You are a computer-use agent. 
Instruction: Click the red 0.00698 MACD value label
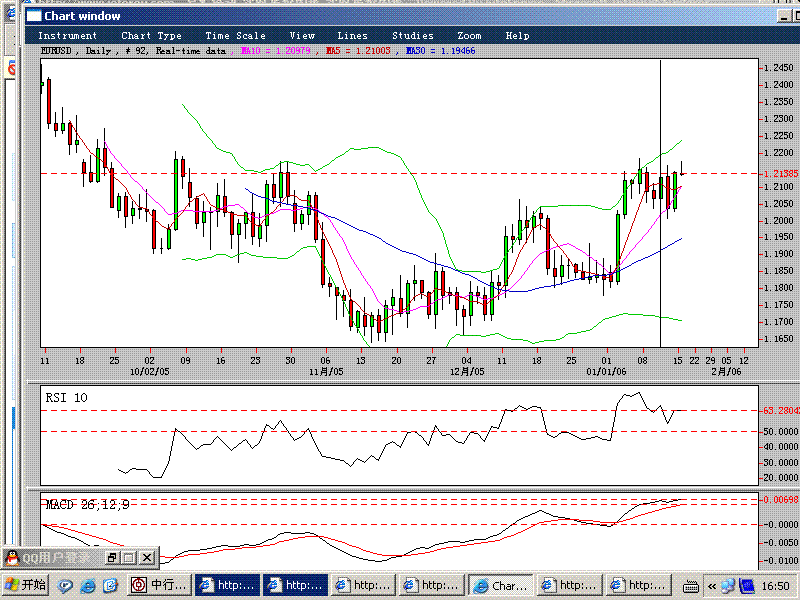781,499
